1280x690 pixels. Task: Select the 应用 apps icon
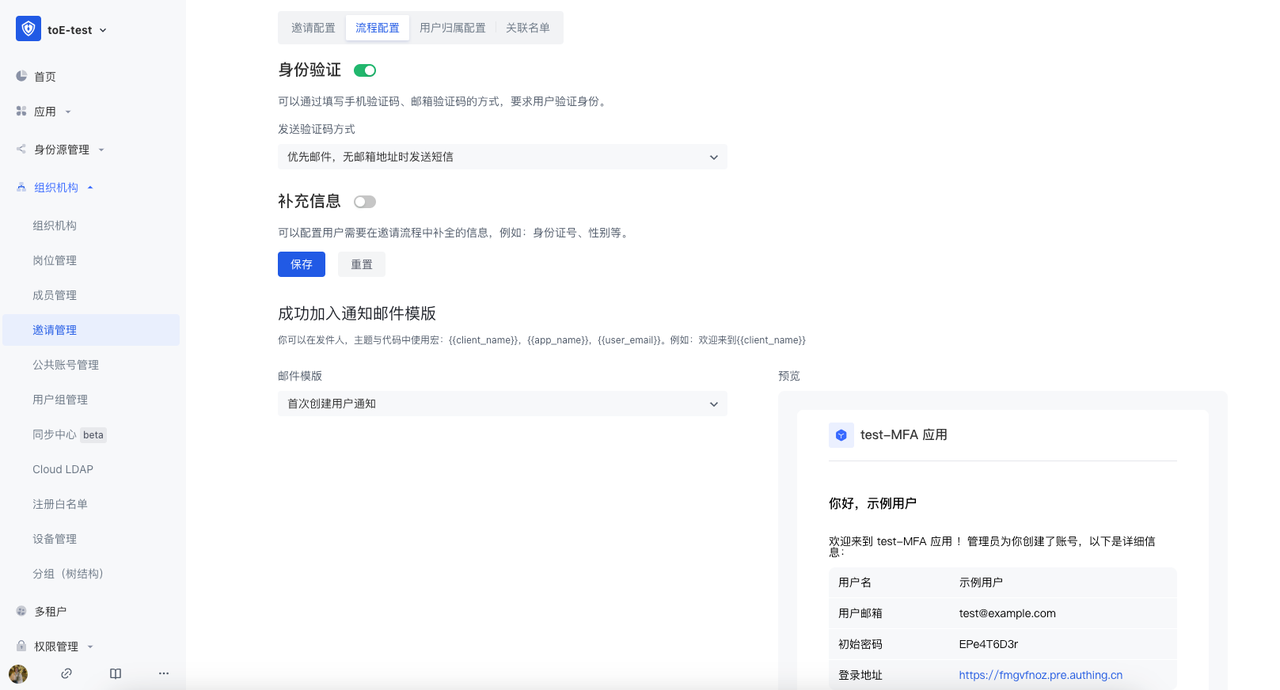point(21,112)
